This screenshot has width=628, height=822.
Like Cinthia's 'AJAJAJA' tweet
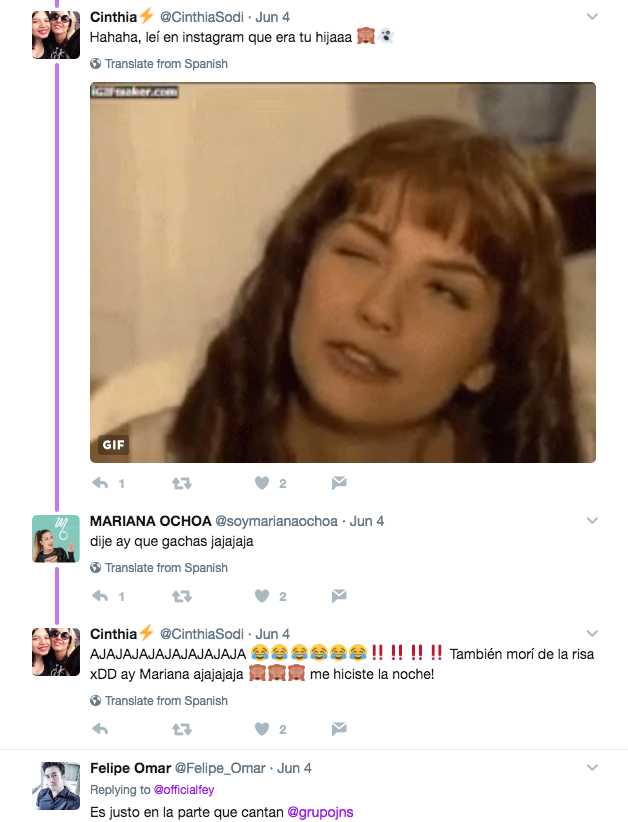[x=262, y=729]
